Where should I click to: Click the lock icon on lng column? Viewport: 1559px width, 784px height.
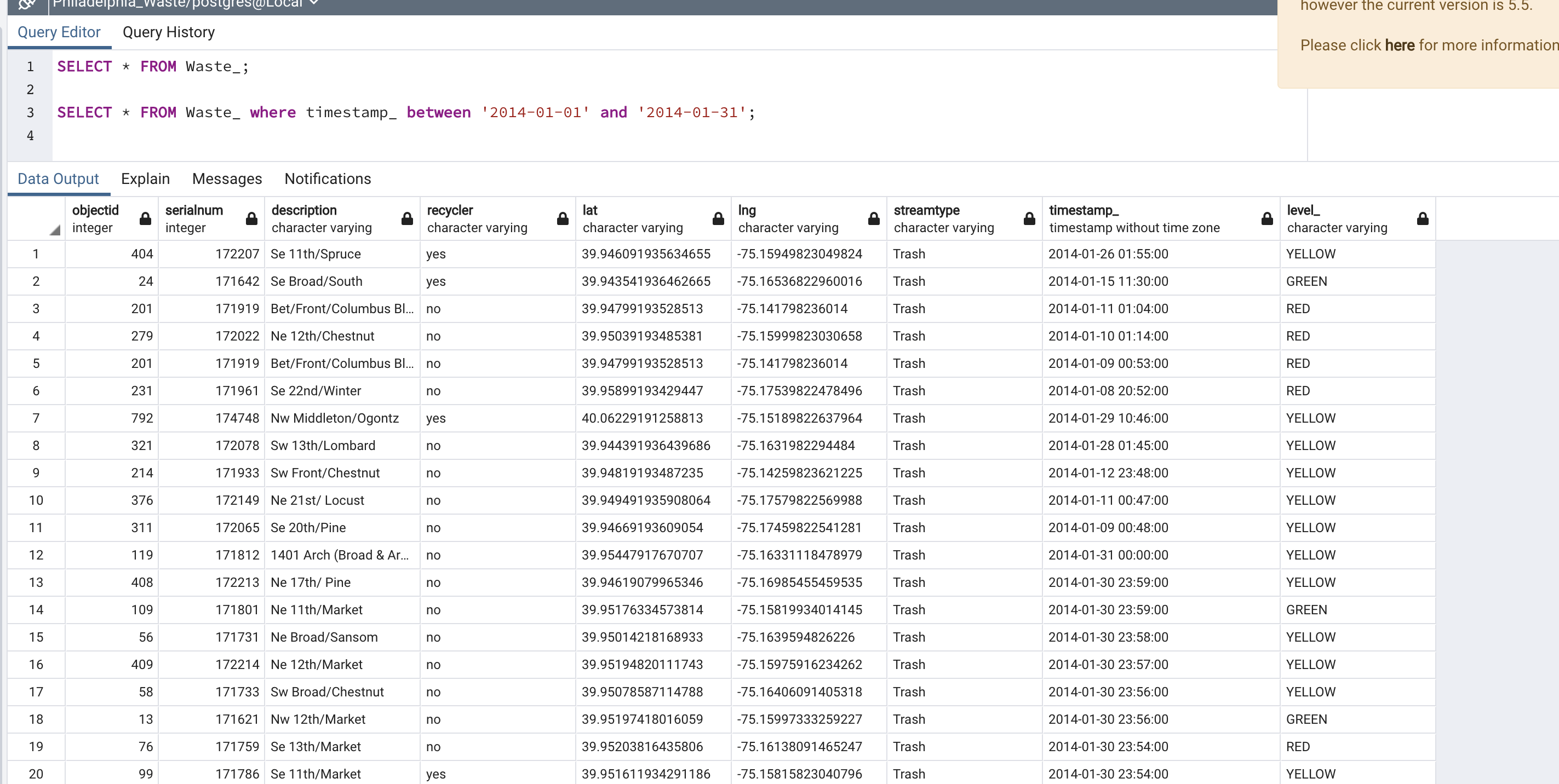pos(873,219)
